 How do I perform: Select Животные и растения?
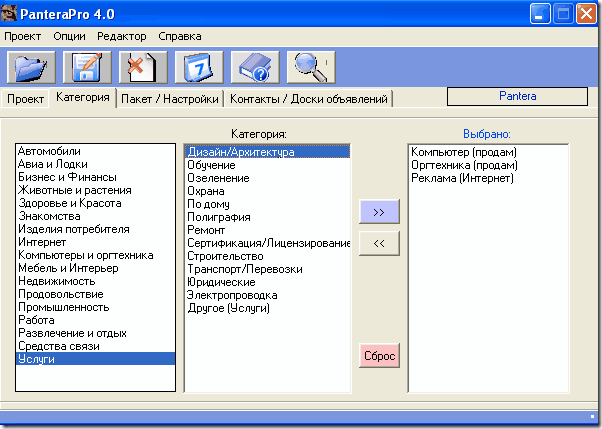(x=95, y=190)
